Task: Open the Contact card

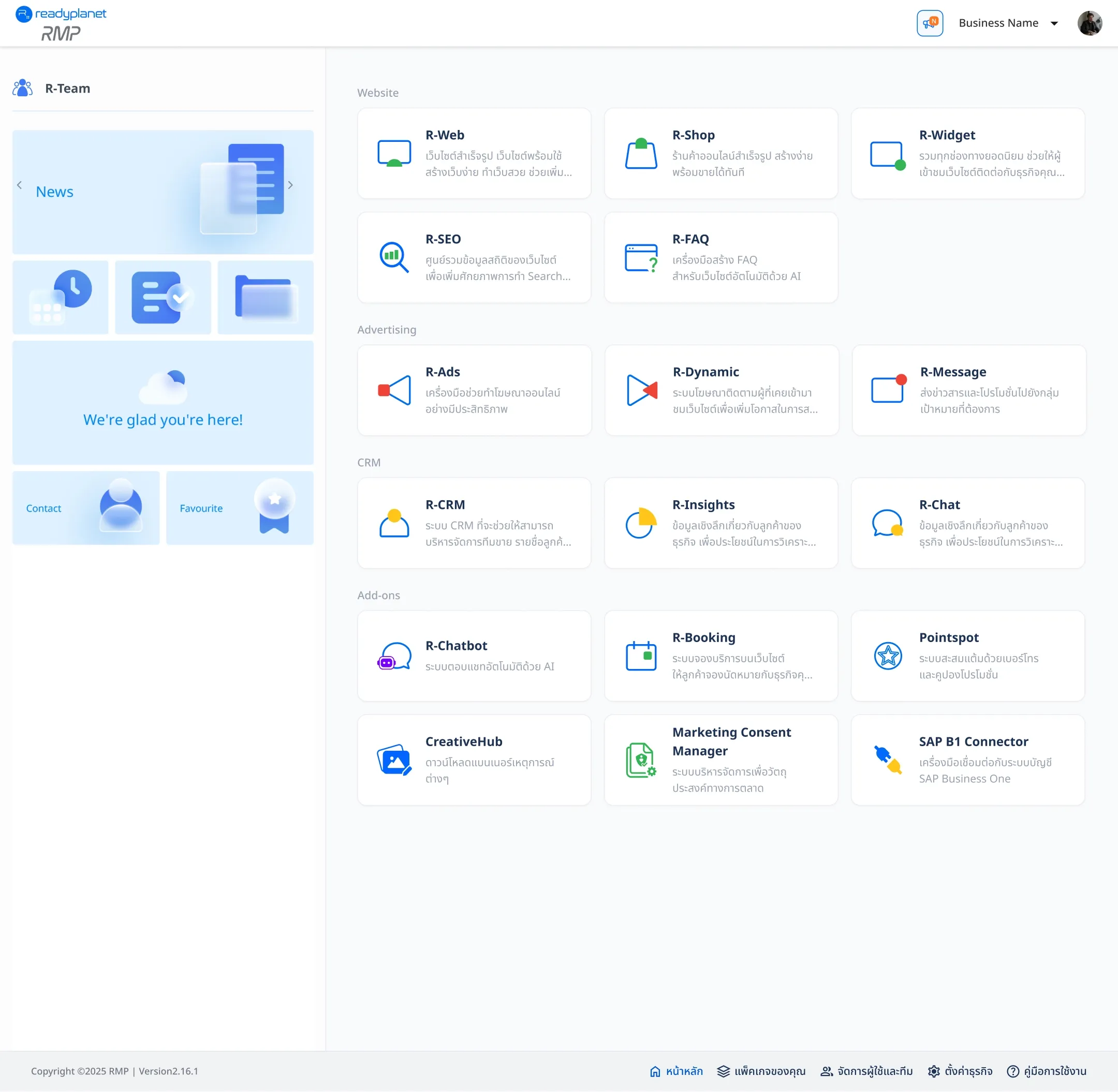Action: [86, 507]
